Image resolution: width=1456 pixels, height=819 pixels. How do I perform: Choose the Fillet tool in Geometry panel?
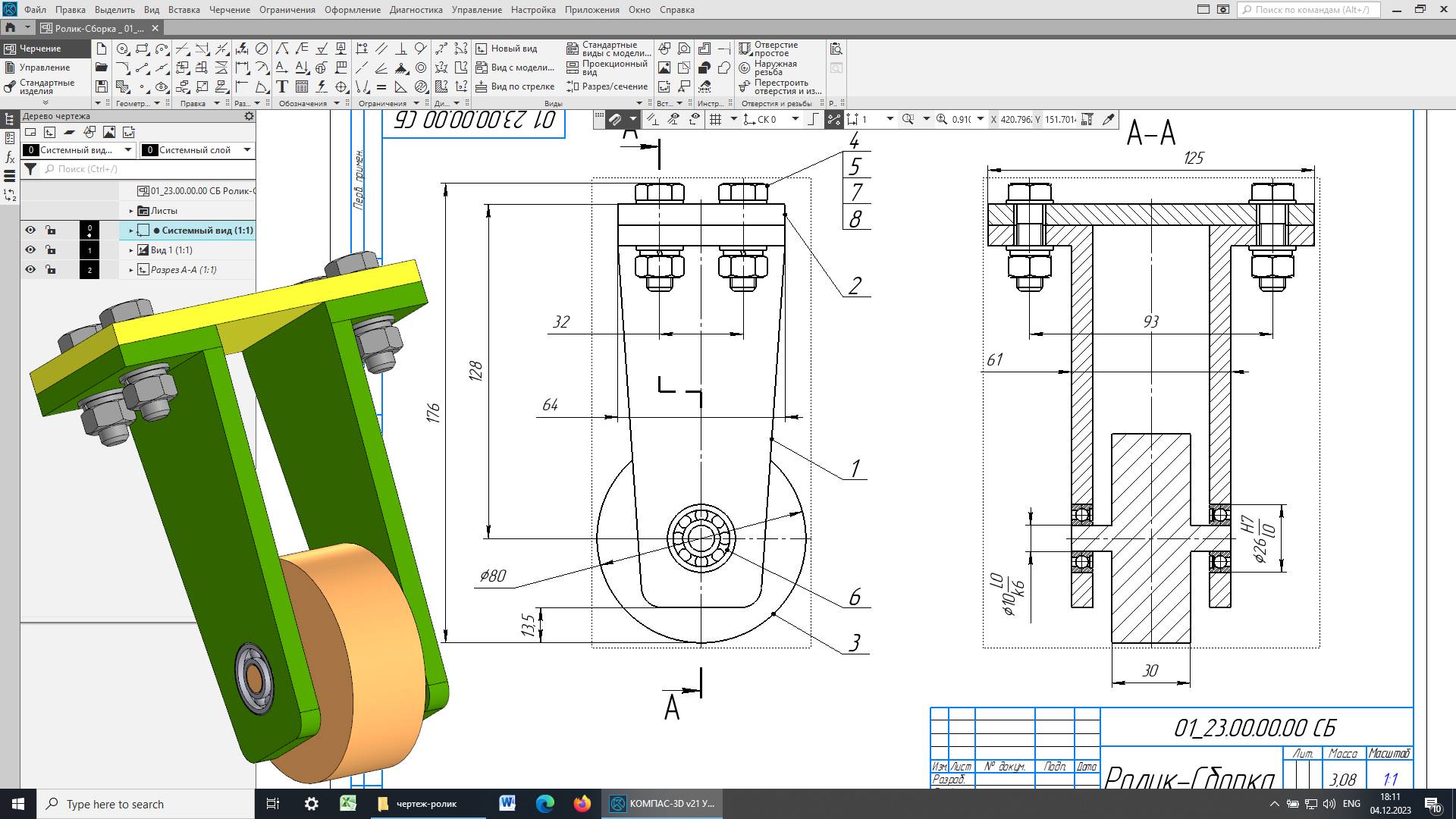[123, 67]
